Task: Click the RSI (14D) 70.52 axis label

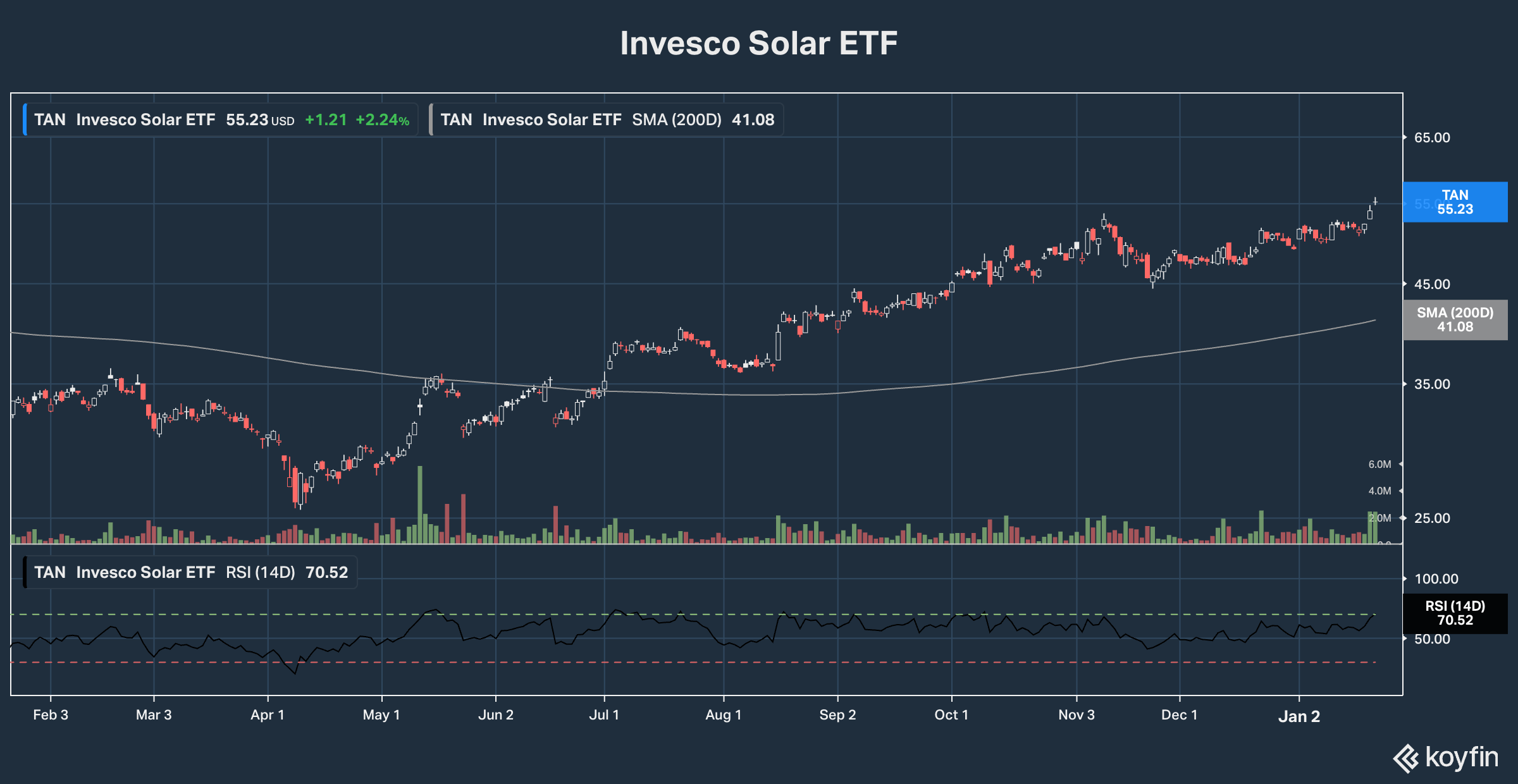Action: [x=1455, y=613]
